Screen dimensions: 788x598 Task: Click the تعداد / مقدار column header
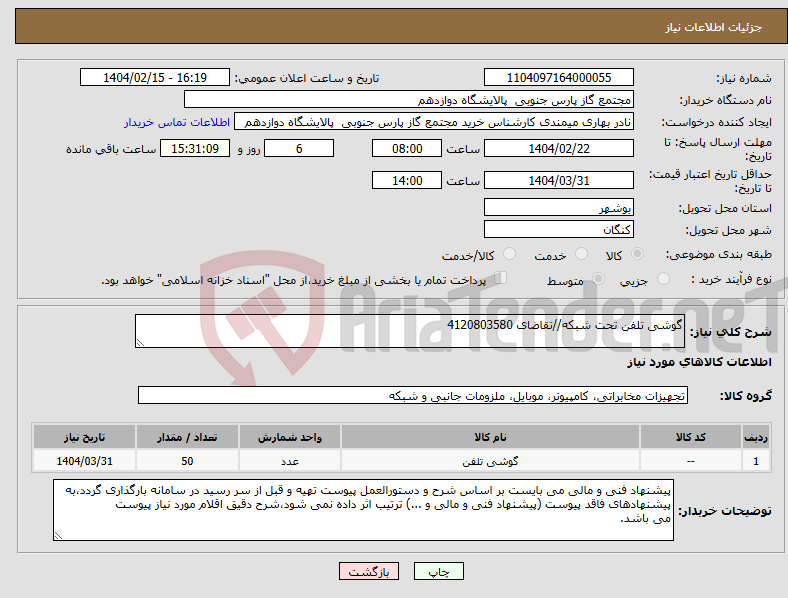click(x=187, y=437)
